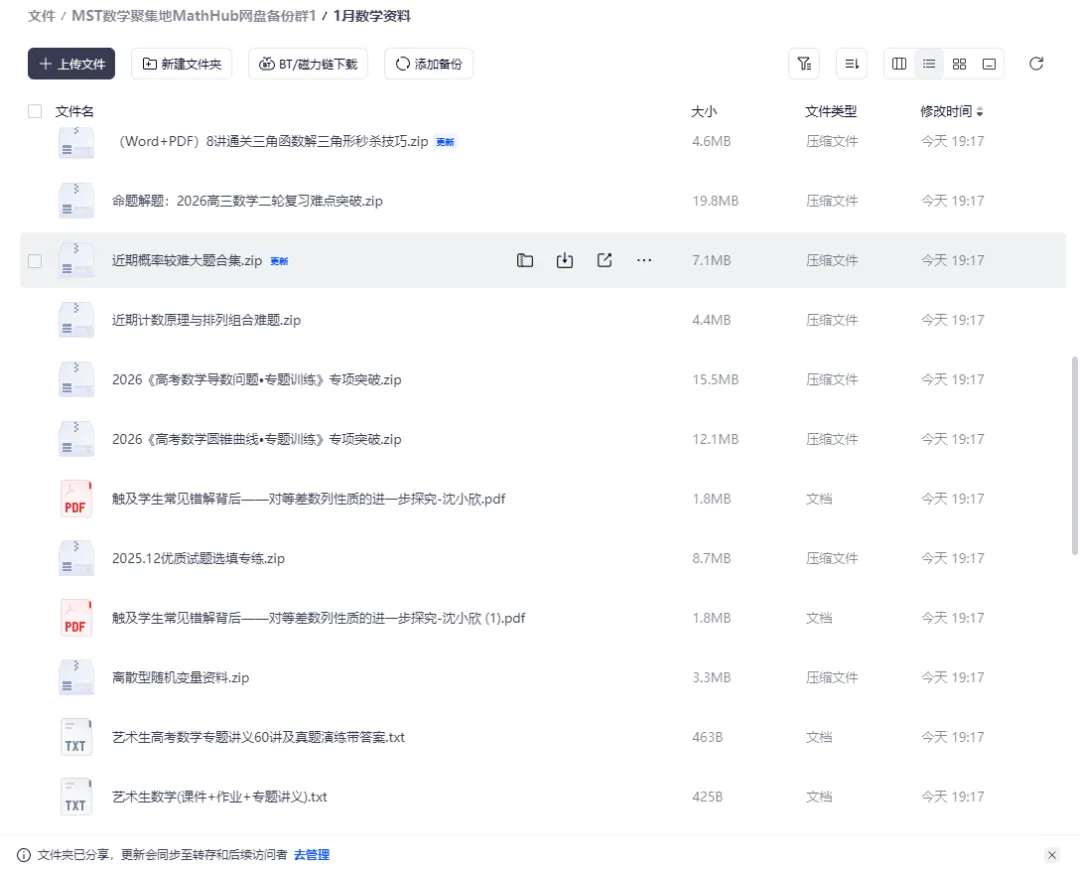
Task: Switch to column view layout
Action: click(898, 63)
